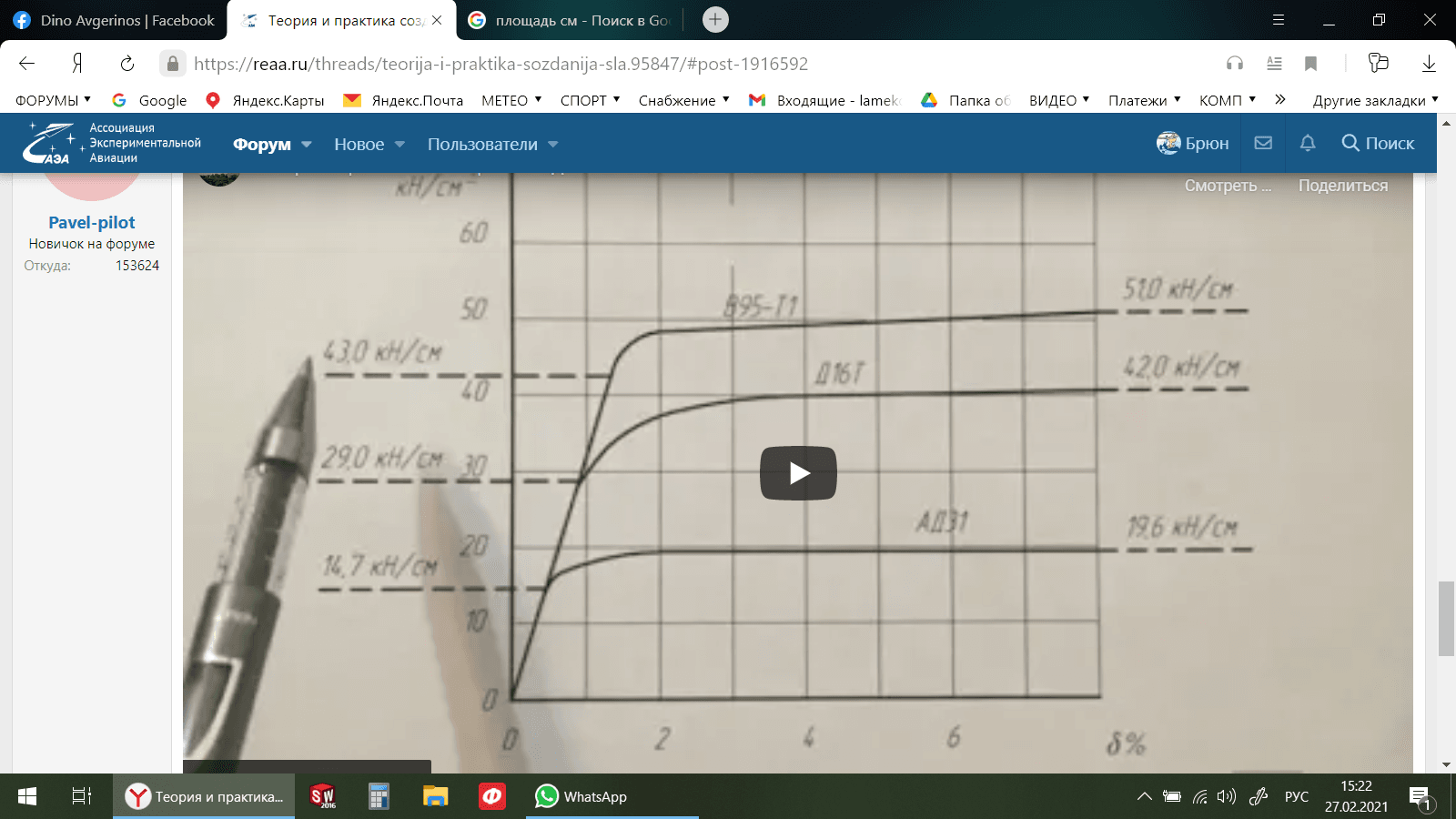The width and height of the screenshot is (1456, 819).
Task: Open Брюн user account menu
Action: pyautogui.click(x=1192, y=143)
